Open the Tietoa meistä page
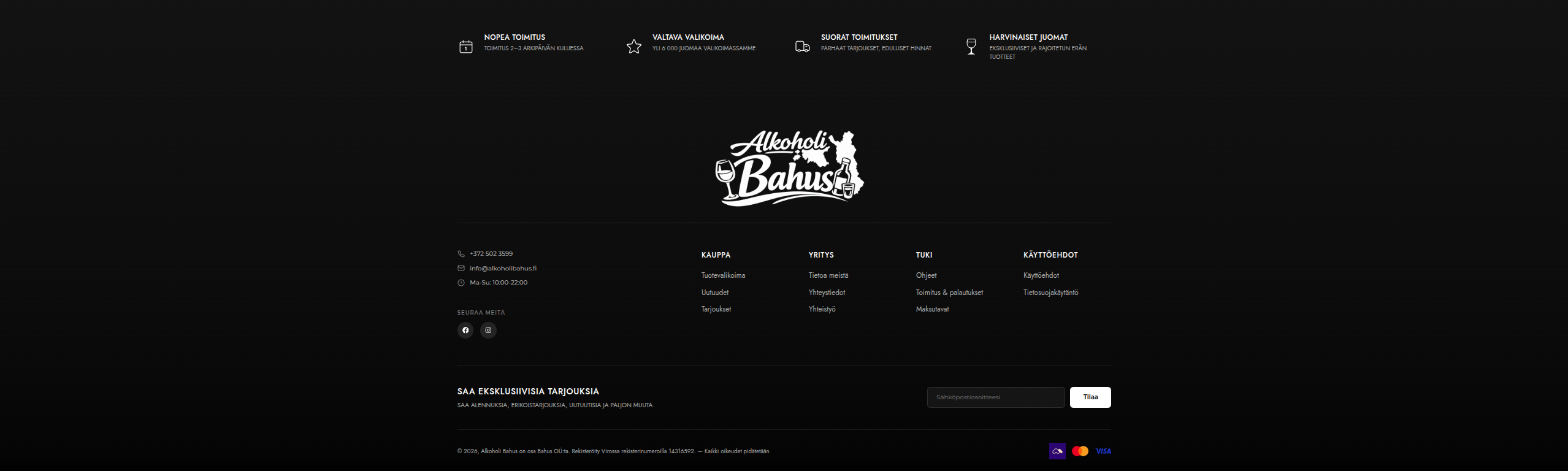This screenshot has height=471, width=1568. coord(828,275)
